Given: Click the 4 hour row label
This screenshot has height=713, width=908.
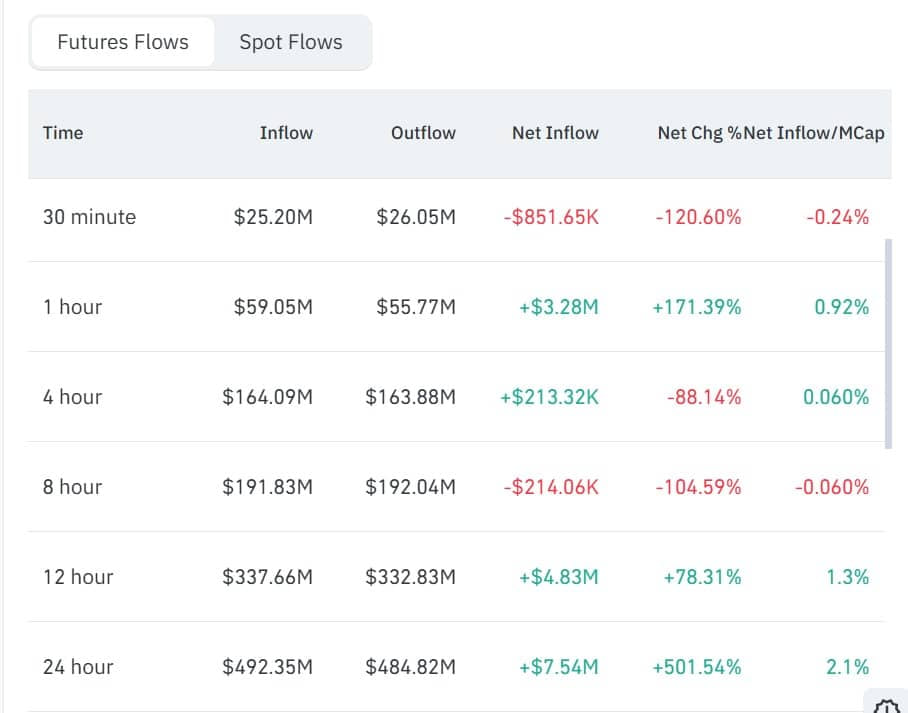Looking at the screenshot, I should pyautogui.click(x=72, y=397).
